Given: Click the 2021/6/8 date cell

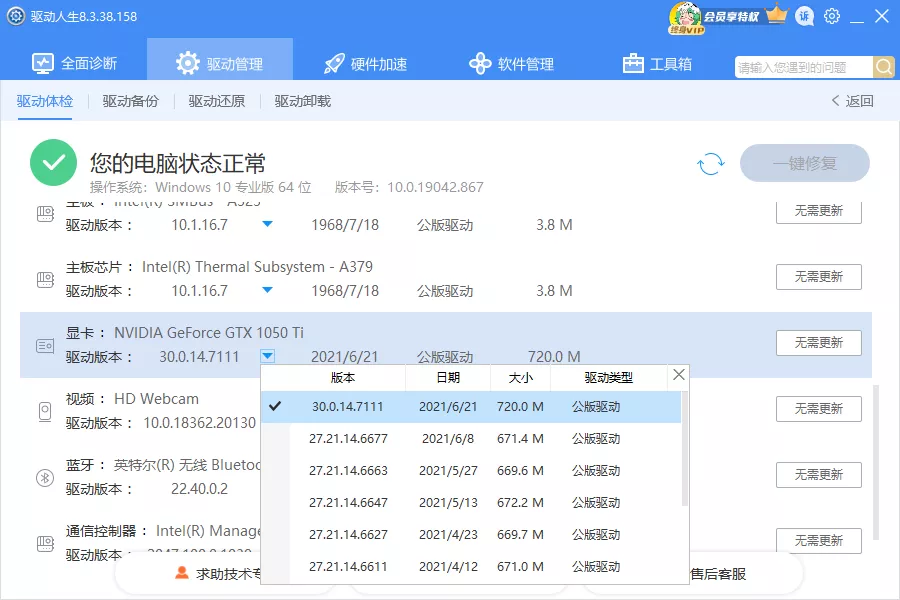Looking at the screenshot, I should [x=448, y=439].
